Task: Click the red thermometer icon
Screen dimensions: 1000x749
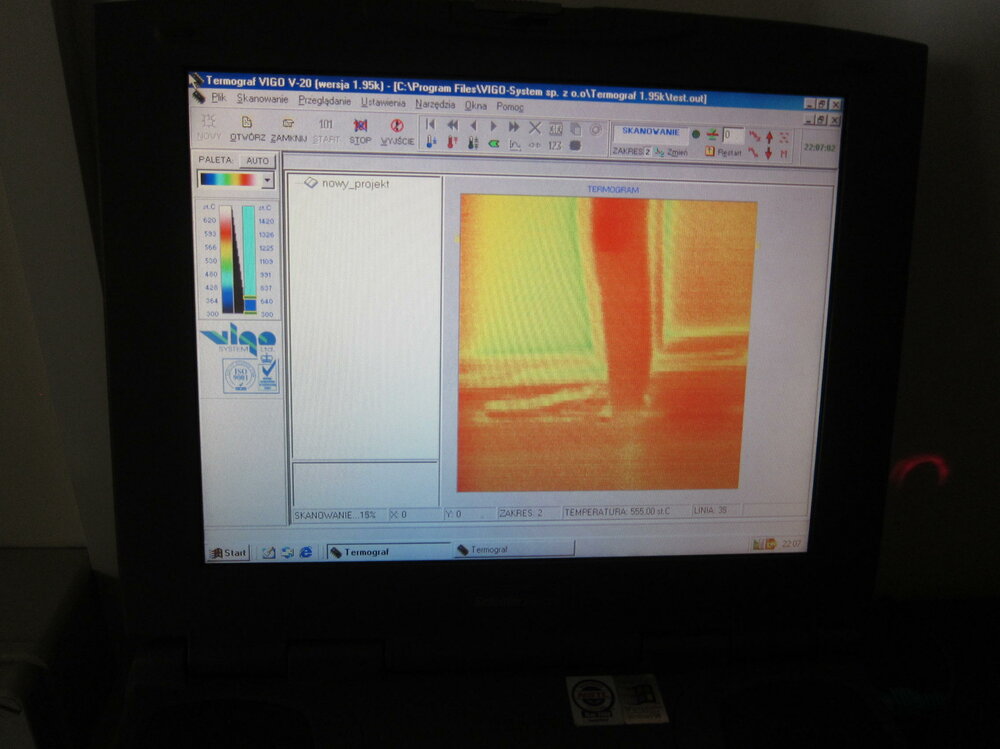Action: click(452, 142)
